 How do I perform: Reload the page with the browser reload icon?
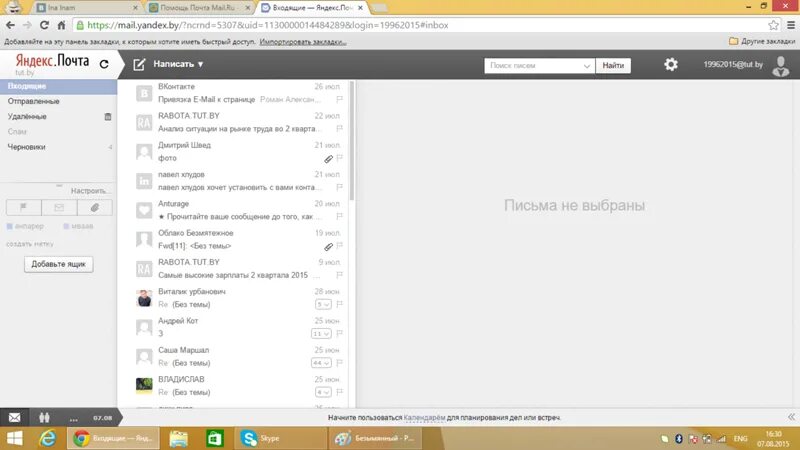point(44,25)
